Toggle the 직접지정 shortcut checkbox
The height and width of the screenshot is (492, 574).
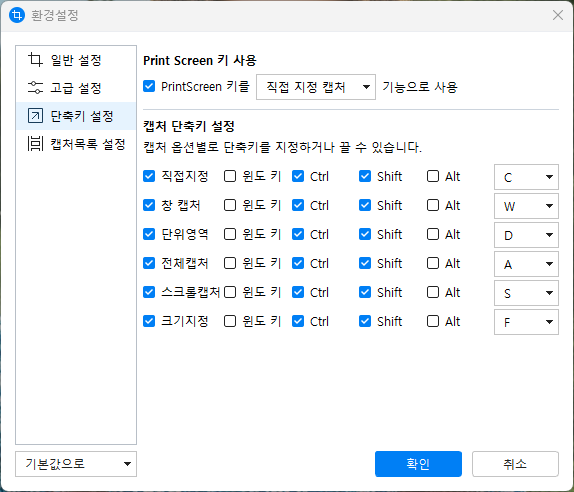pyautogui.click(x=149, y=176)
